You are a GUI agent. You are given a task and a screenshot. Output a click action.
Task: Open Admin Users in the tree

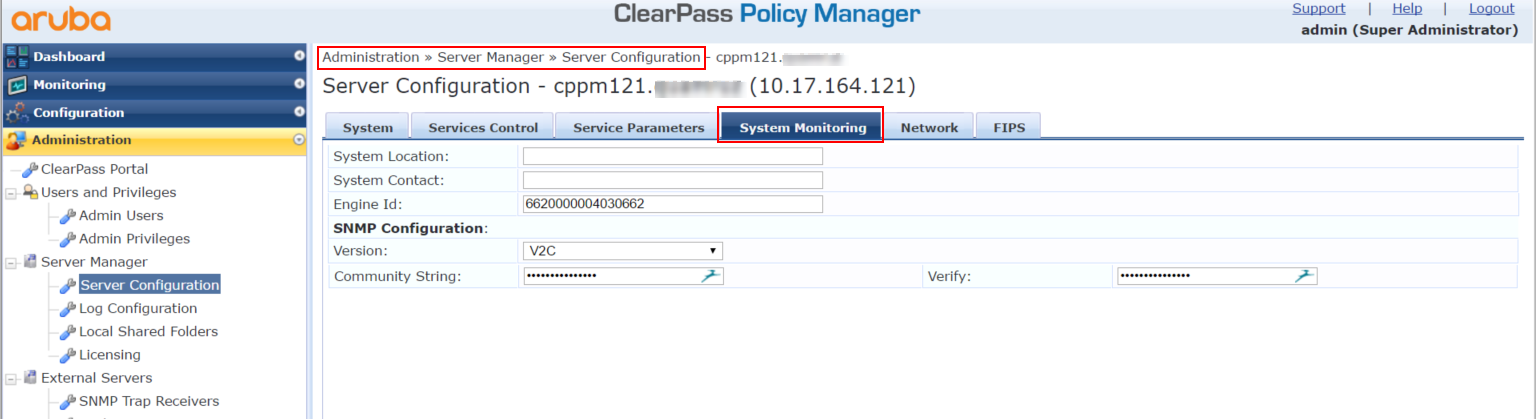click(121, 215)
